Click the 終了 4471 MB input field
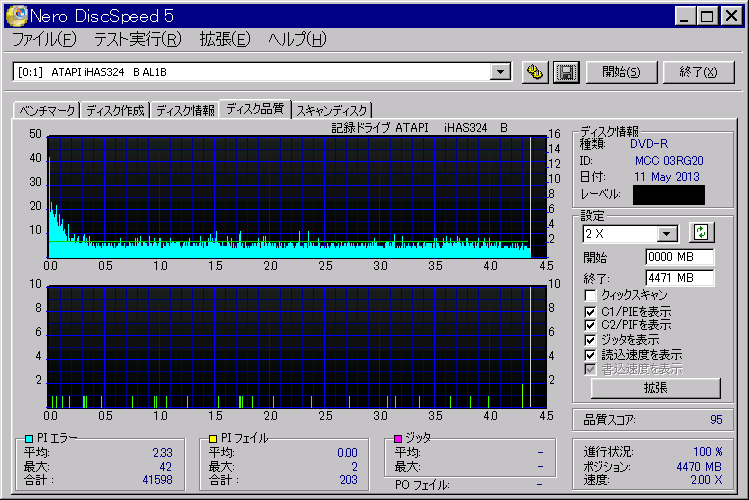The image size is (749, 500). coord(680,278)
